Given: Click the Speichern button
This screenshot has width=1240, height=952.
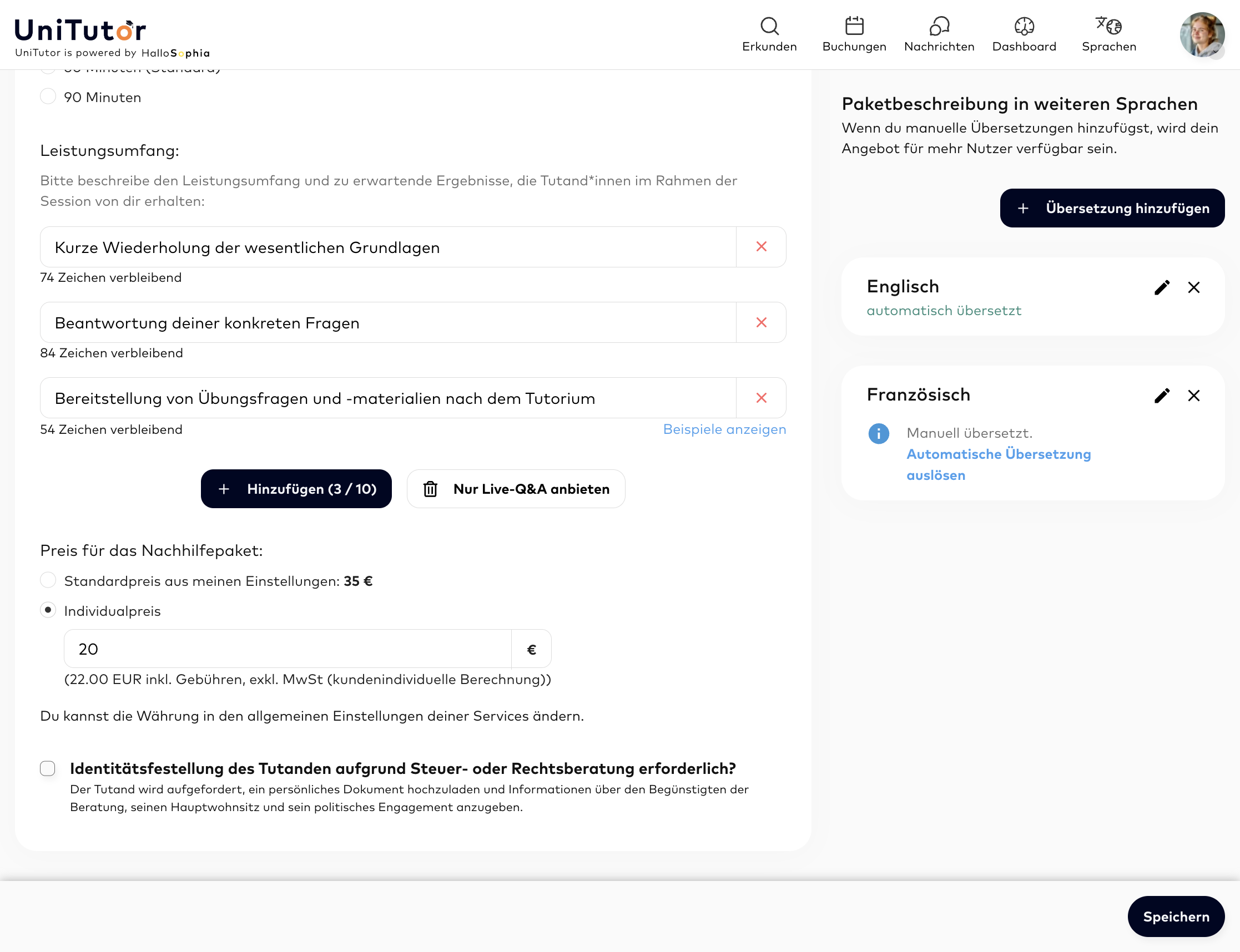Looking at the screenshot, I should (x=1176, y=916).
